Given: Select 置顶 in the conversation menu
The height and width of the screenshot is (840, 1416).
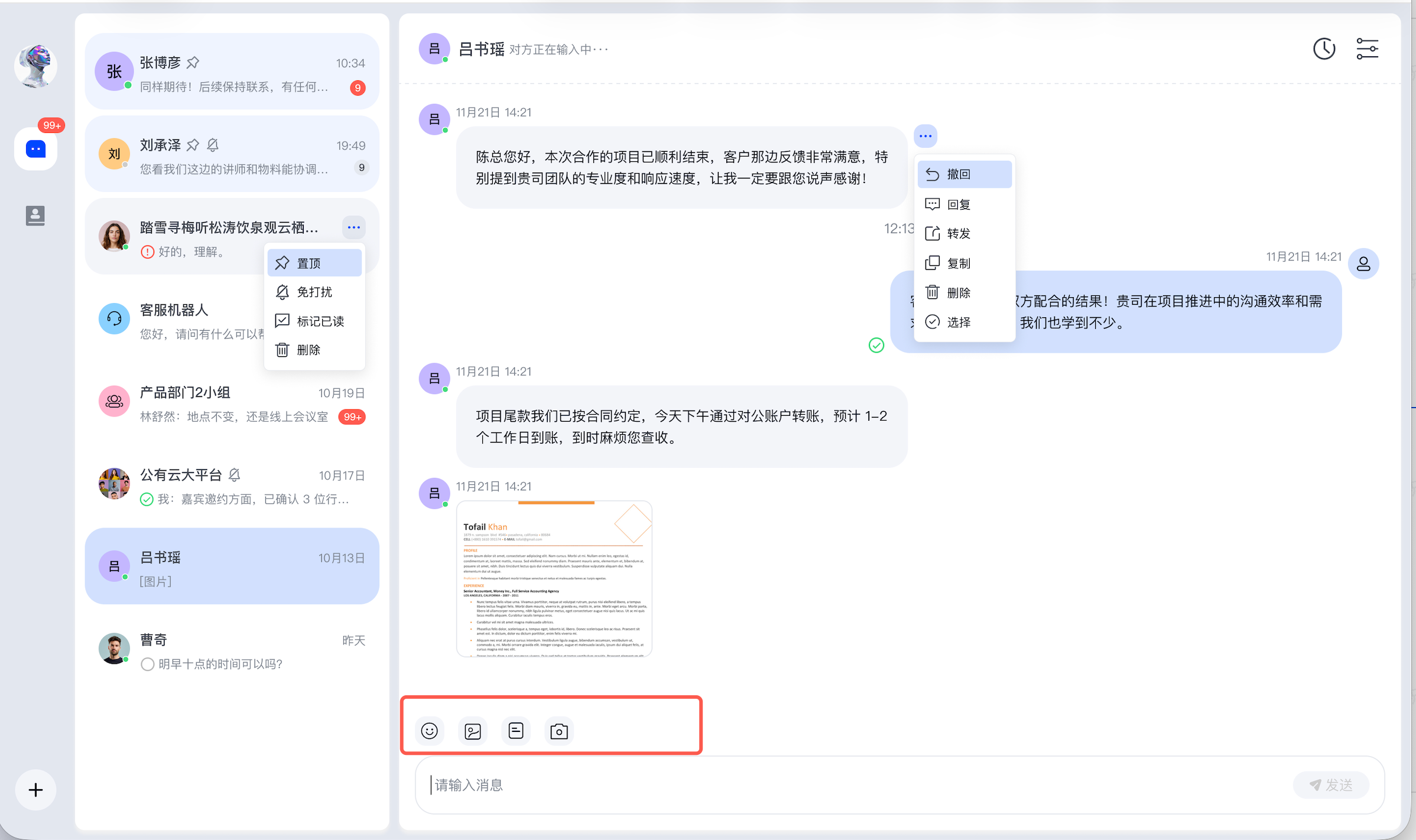Looking at the screenshot, I should pyautogui.click(x=314, y=263).
